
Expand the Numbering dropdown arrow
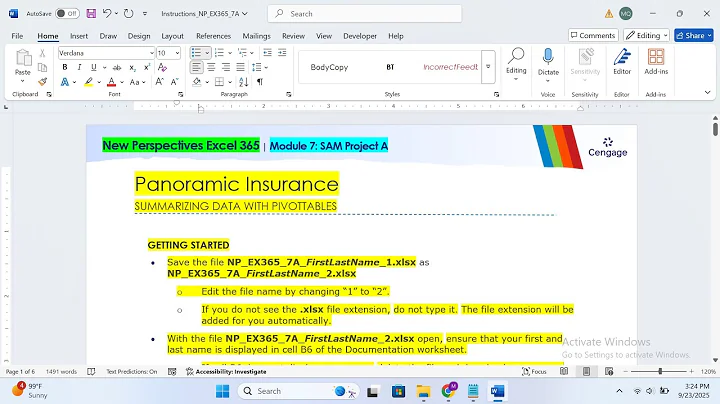click(230, 53)
